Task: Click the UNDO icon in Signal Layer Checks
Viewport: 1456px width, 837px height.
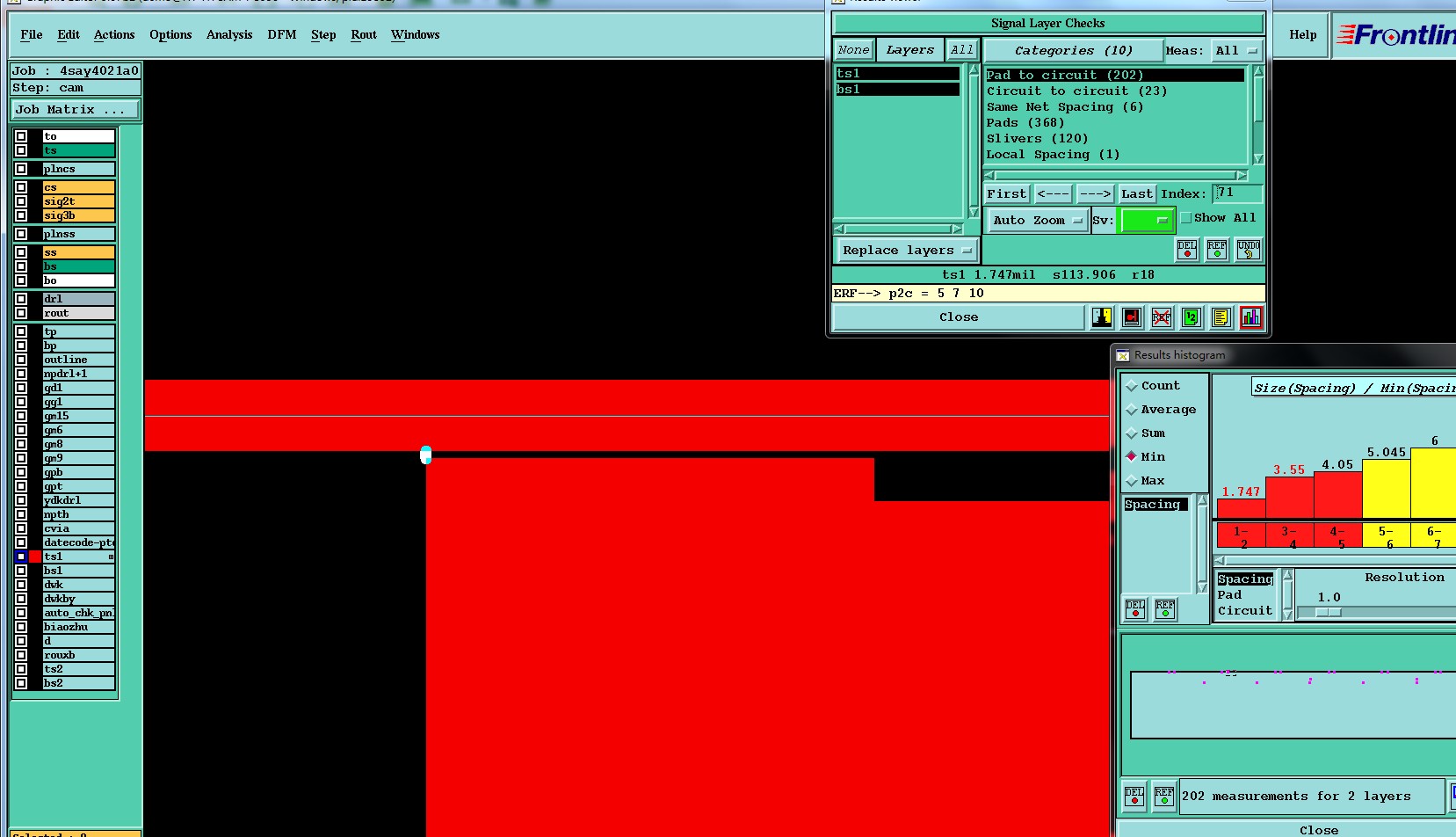Action: [1249, 250]
